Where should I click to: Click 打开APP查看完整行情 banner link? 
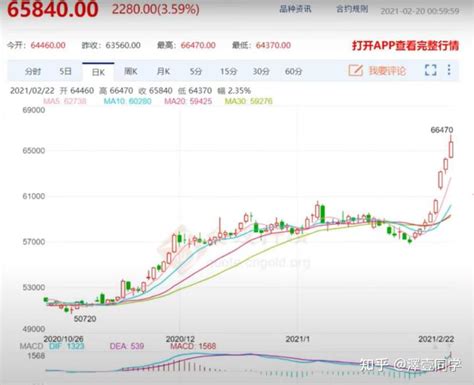click(x=406, y=45)
